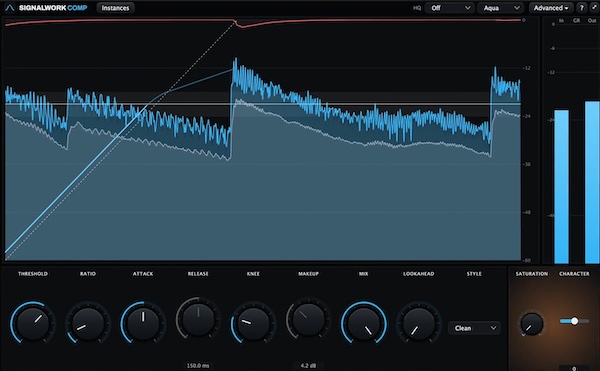Open the Instances panel

[x=115, y=8]
